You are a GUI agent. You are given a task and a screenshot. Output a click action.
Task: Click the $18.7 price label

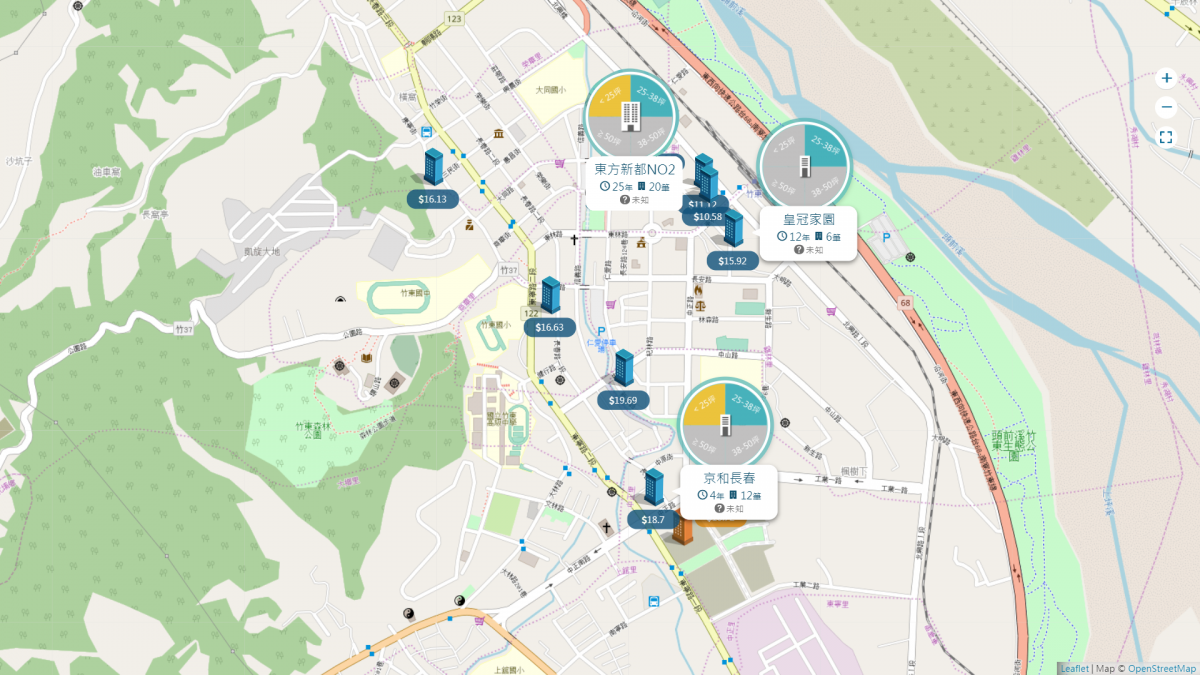(653, 520)
